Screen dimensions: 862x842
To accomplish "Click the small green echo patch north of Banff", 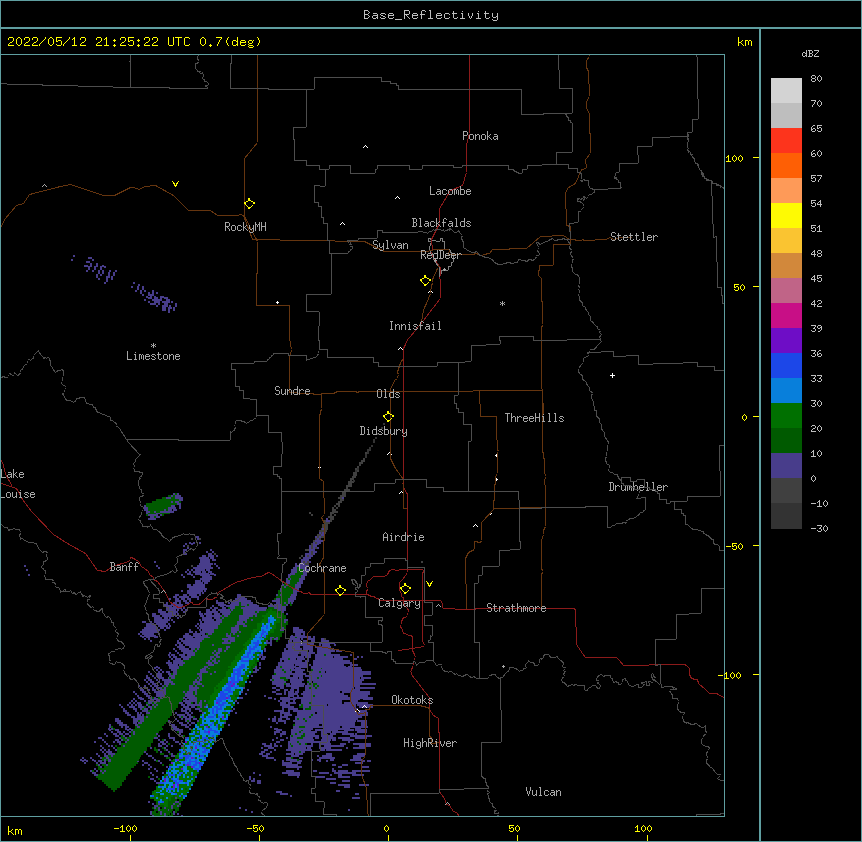I will [163, 506].
